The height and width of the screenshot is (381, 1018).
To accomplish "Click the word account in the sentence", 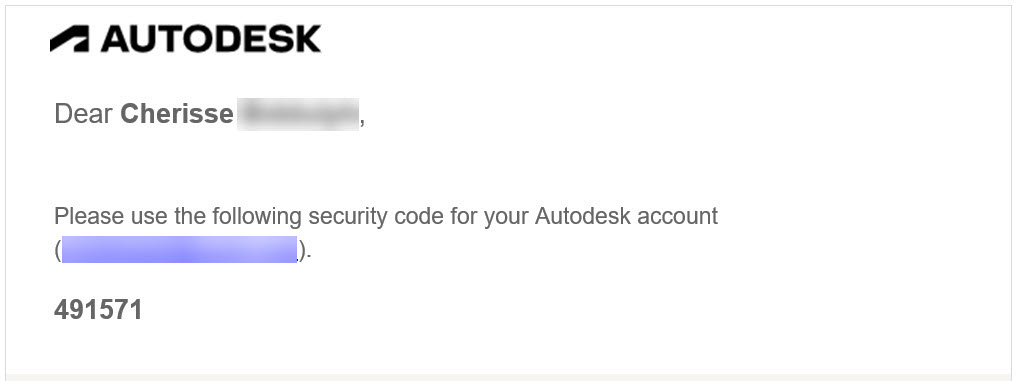I will tap(678, 216).
